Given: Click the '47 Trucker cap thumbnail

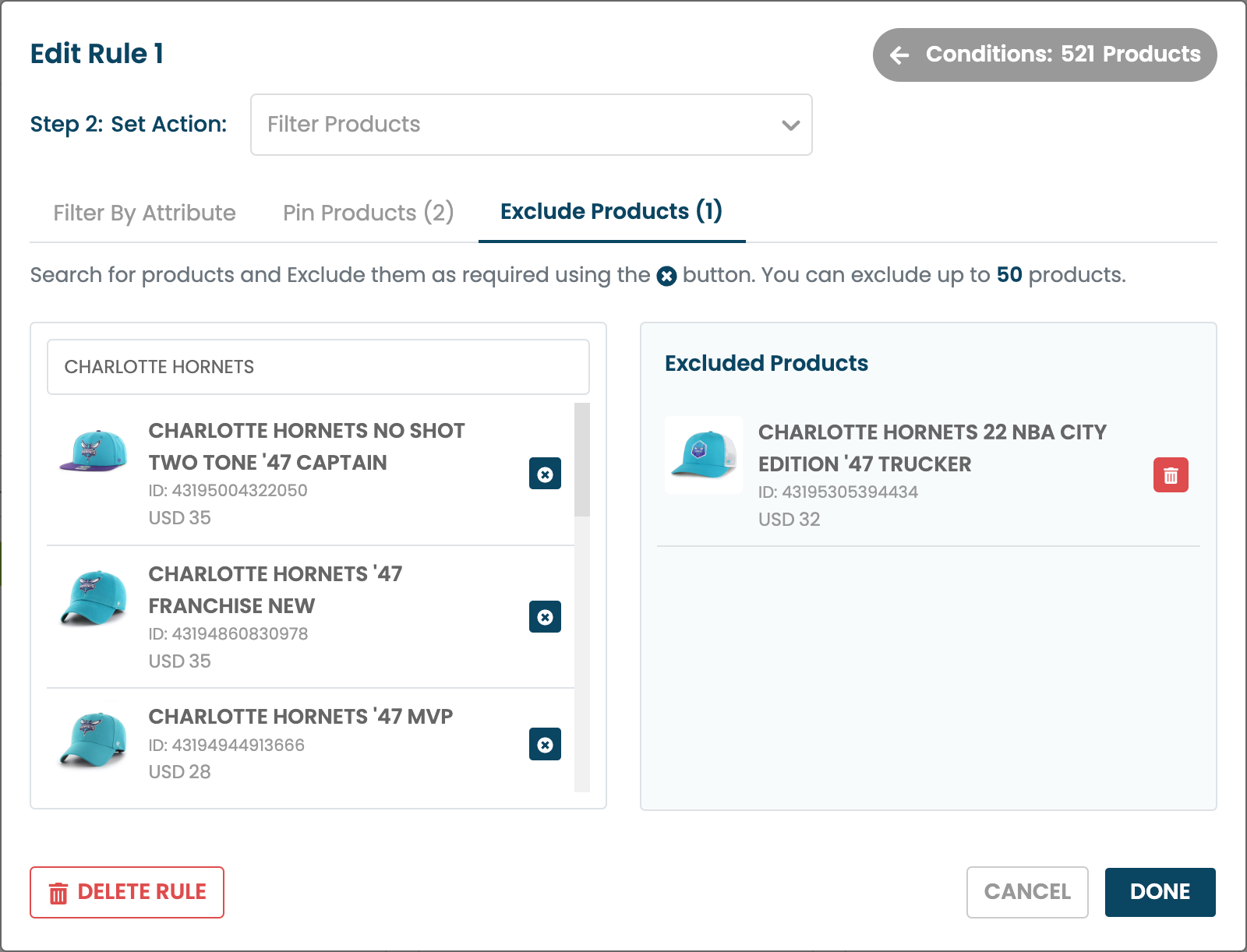Looking at the screenshot, I should [x=704, y=455].
